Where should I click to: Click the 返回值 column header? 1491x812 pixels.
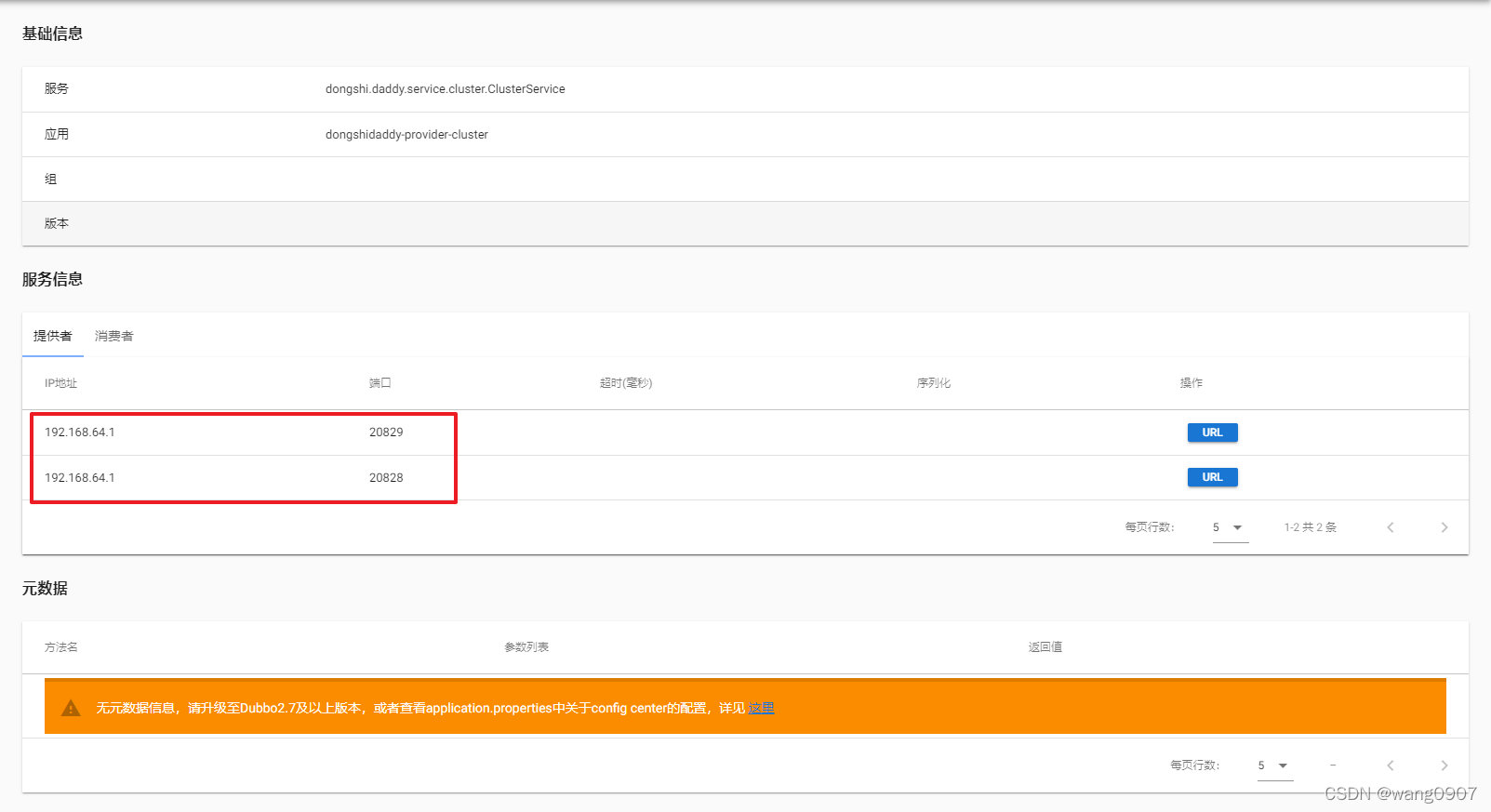coord(1045,647)
